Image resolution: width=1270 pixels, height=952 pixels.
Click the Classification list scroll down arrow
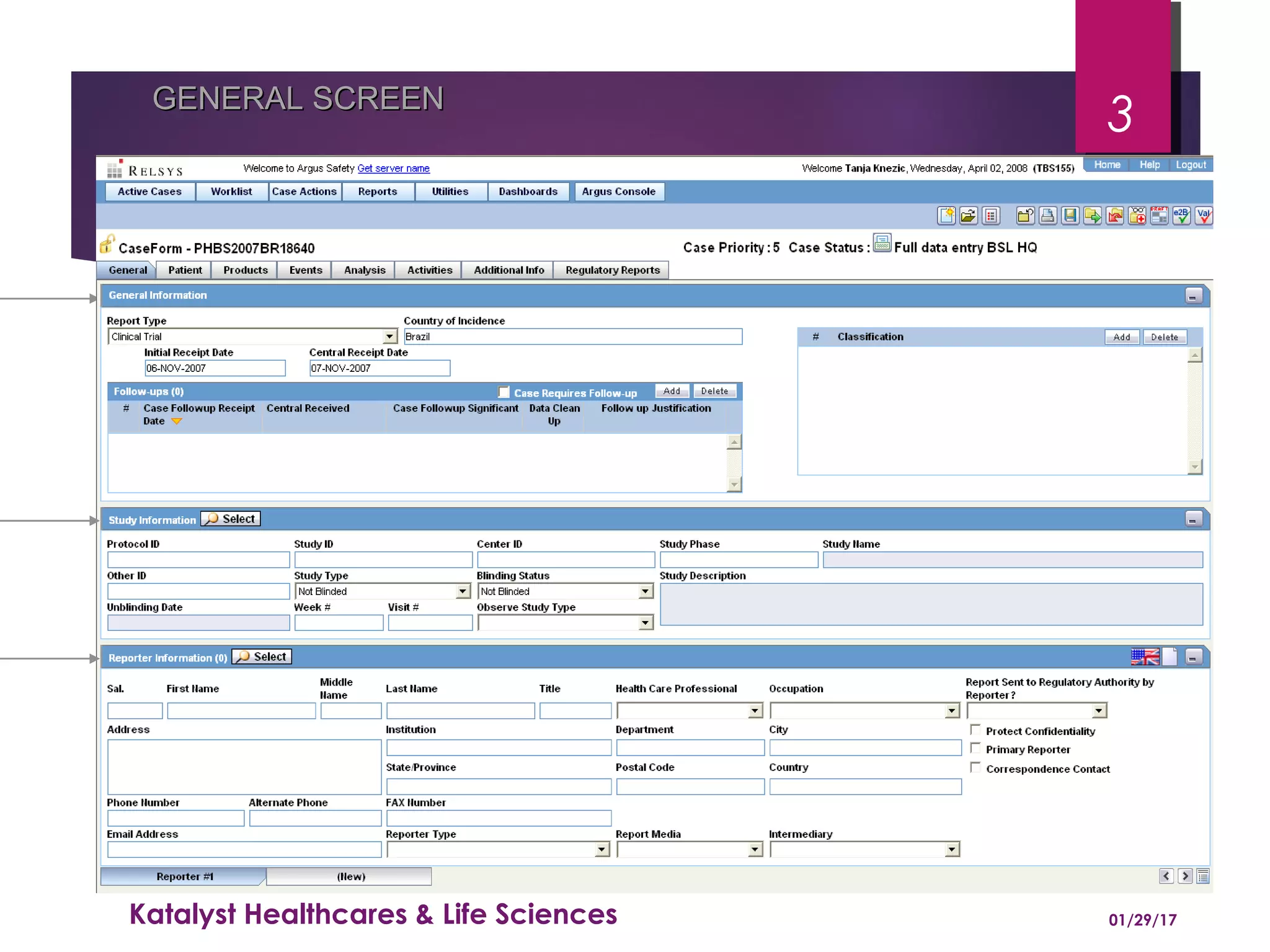(x=1195, y=467)
